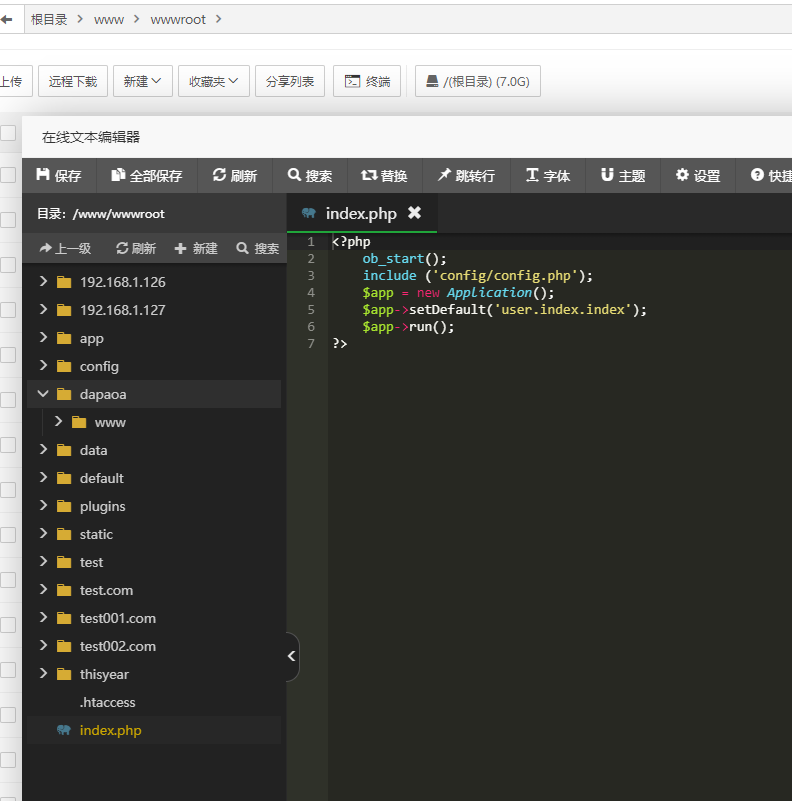Open Terminal (终端) button

point(367,81)
